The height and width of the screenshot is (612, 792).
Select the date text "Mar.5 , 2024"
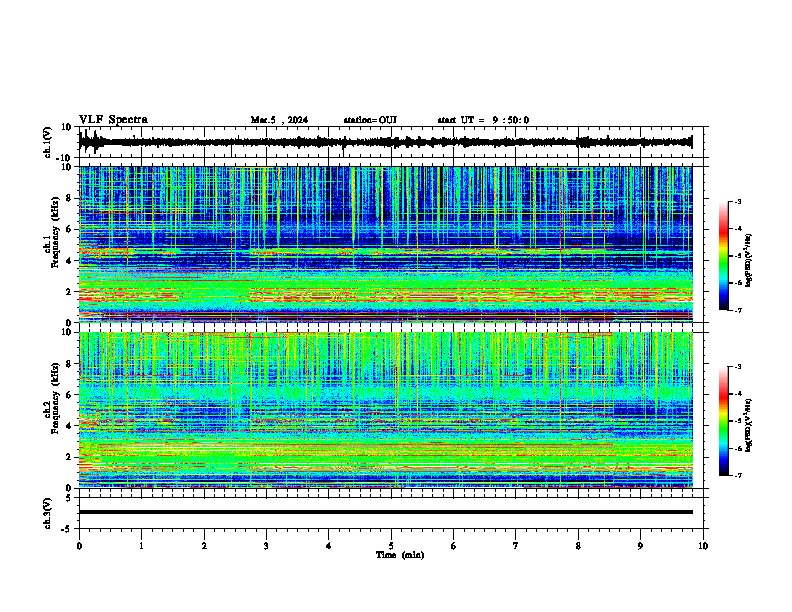(x=279, y=120)
